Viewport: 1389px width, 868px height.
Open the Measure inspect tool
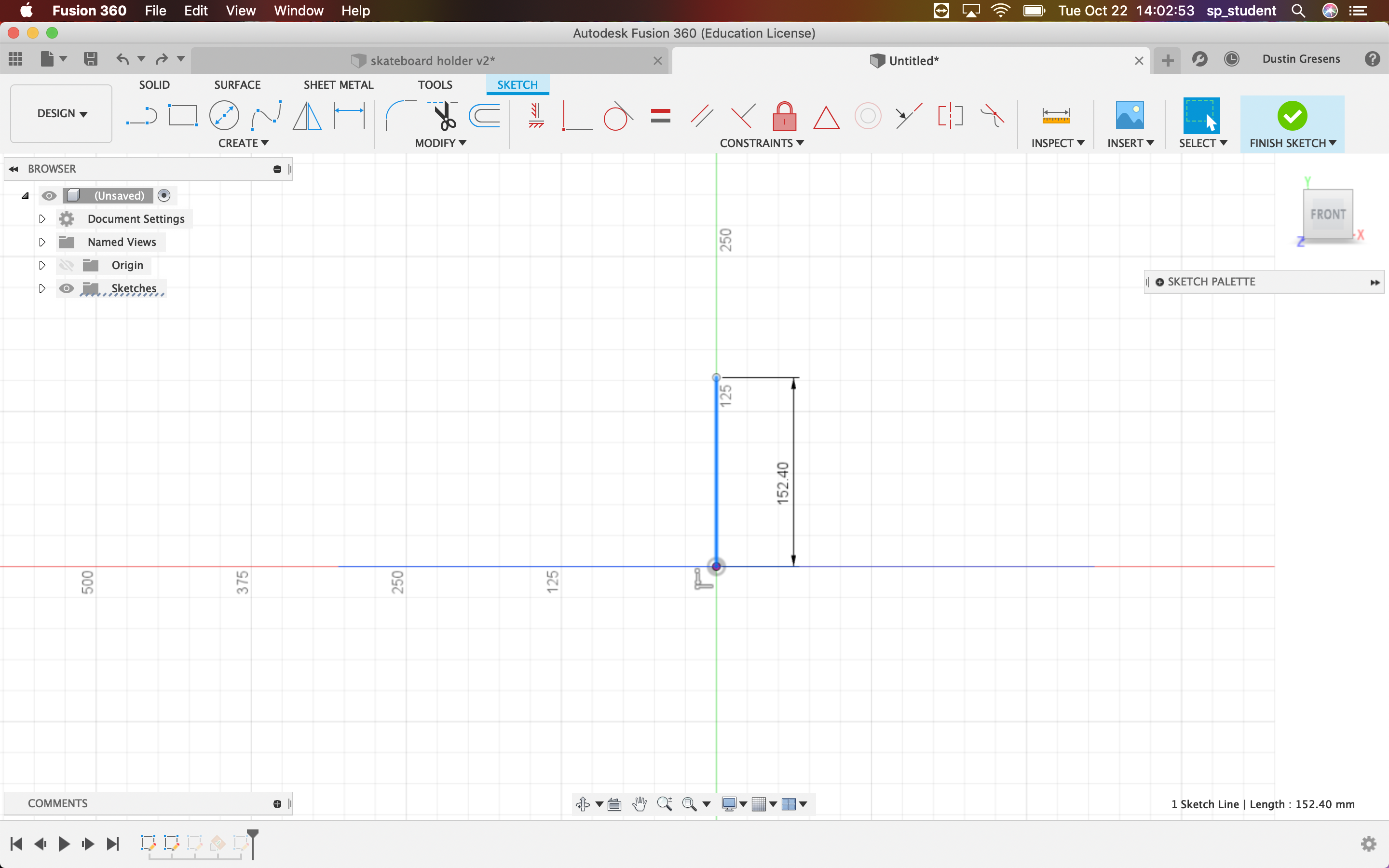(x=1056, y=115)
